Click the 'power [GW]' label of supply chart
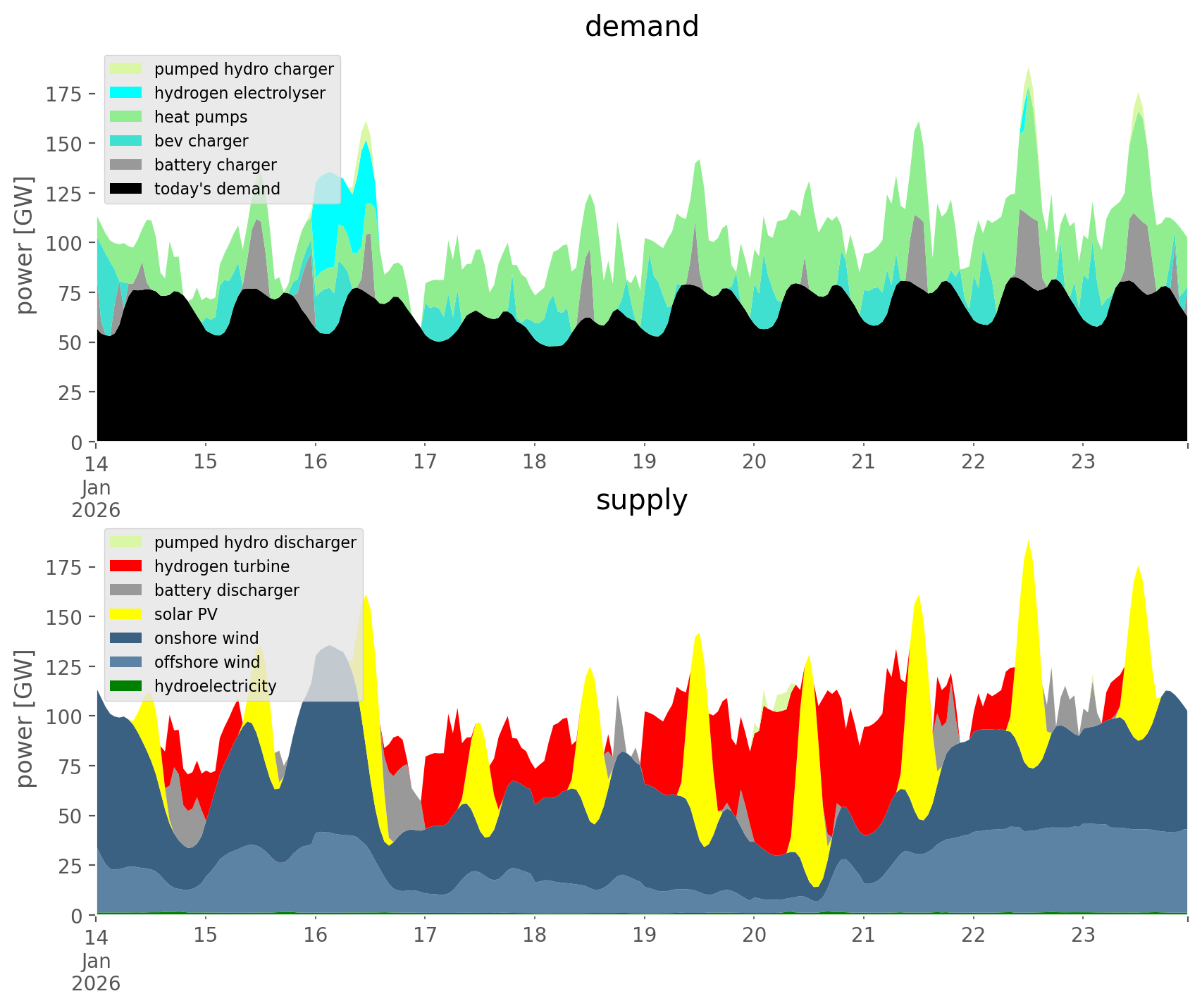 click(x=25, y=717)
